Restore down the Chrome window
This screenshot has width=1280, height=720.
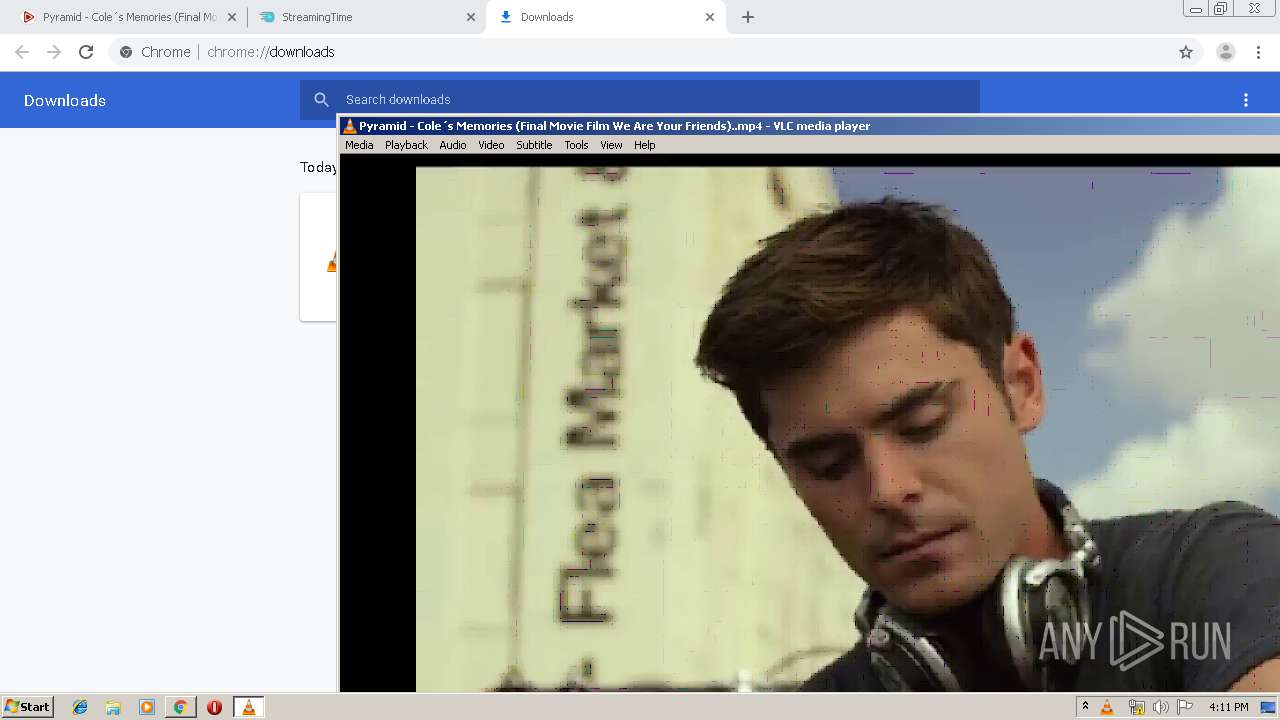coord(1221,9)
